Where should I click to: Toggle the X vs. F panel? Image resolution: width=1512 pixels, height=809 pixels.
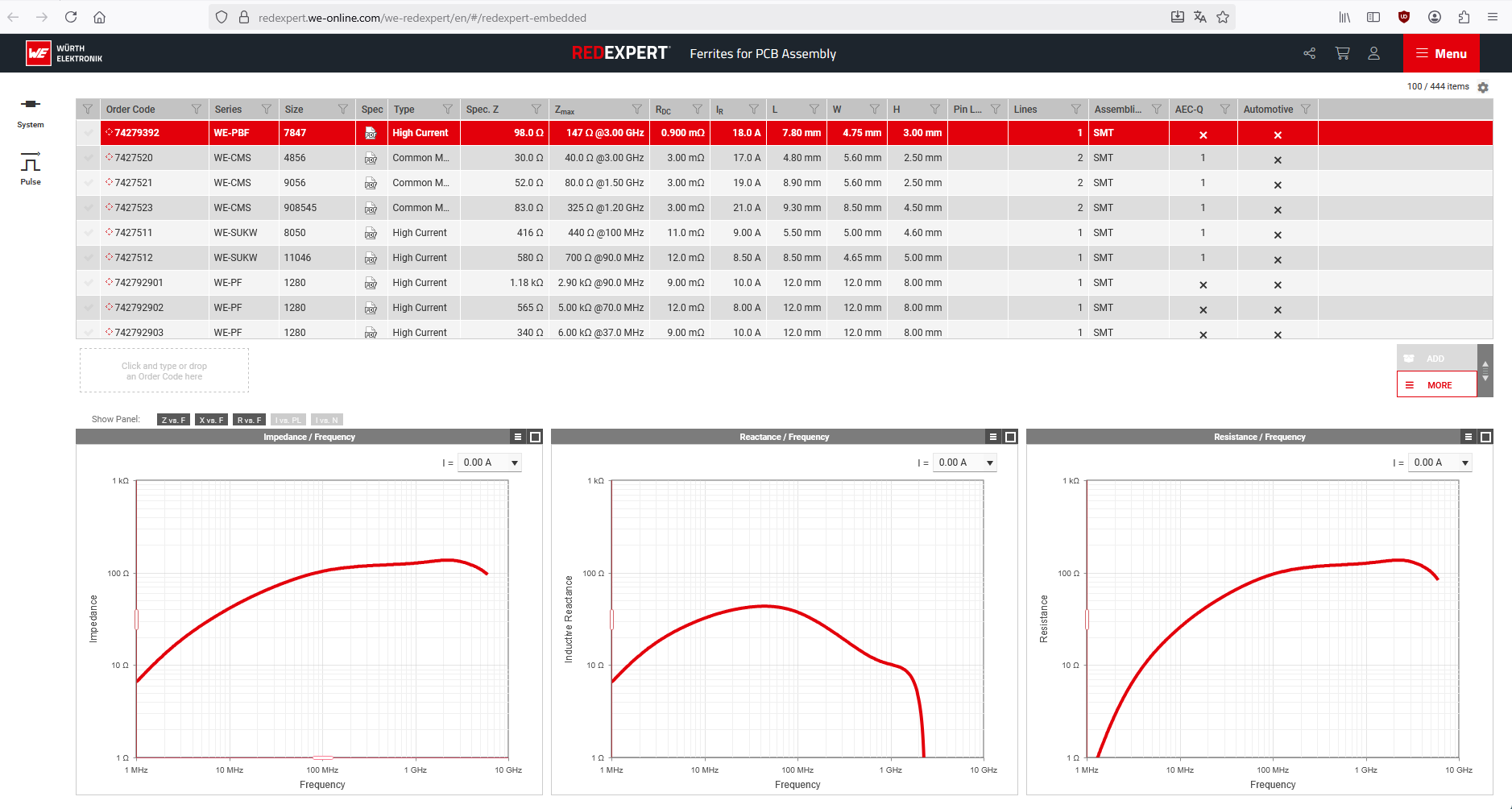click(211, 420)
